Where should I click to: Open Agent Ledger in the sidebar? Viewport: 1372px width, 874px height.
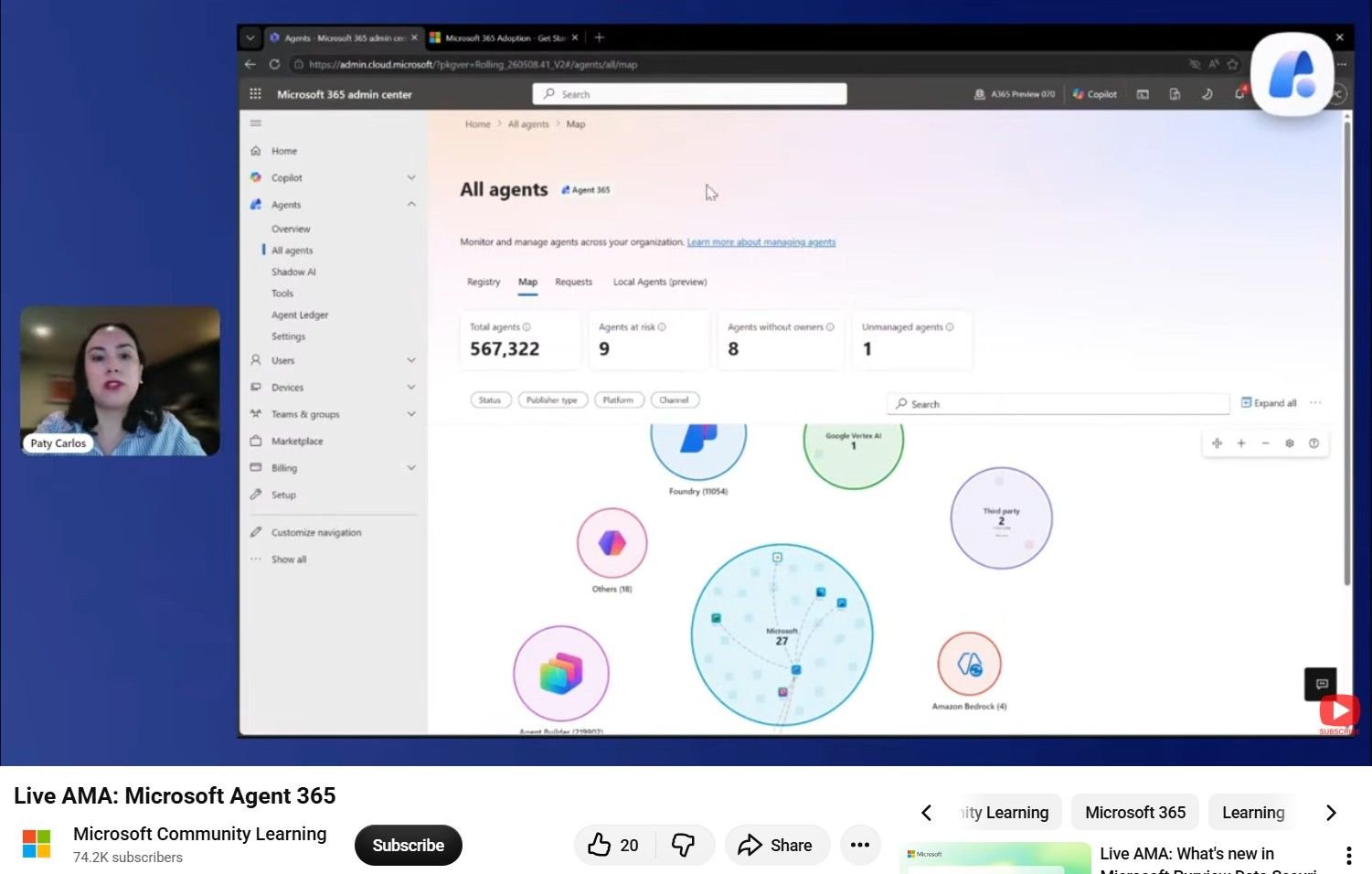click(x=300, y=314)
